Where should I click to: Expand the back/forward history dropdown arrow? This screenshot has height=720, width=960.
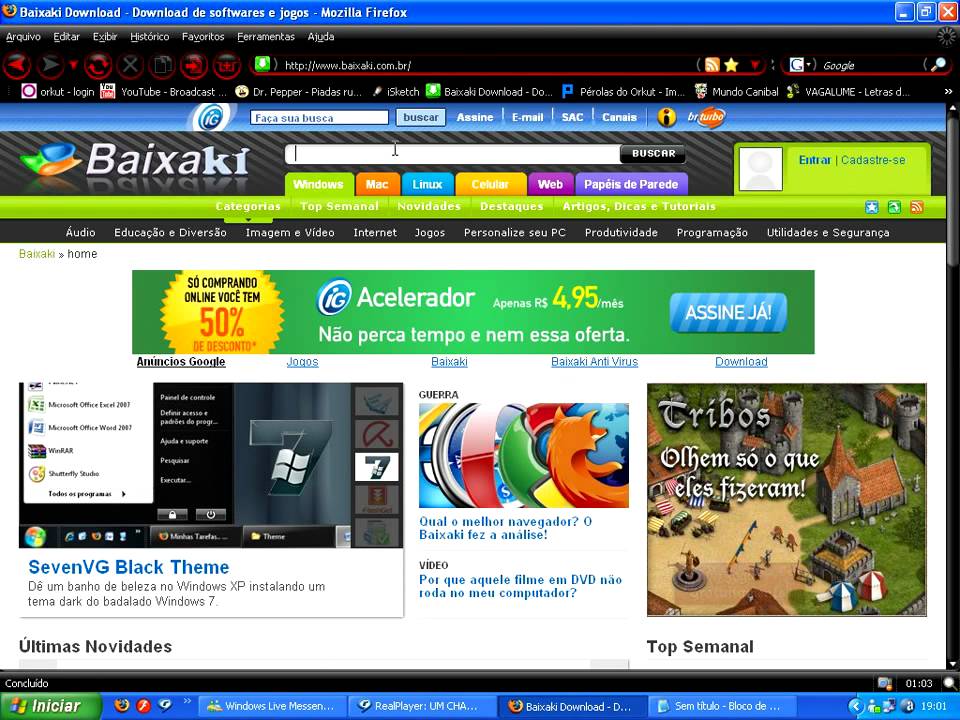pyautogui.click(x=73, y=66)
